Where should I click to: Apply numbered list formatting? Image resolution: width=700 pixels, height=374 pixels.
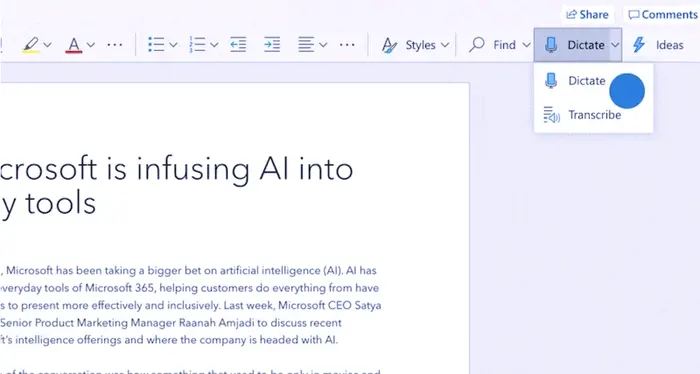click(197, 45)
